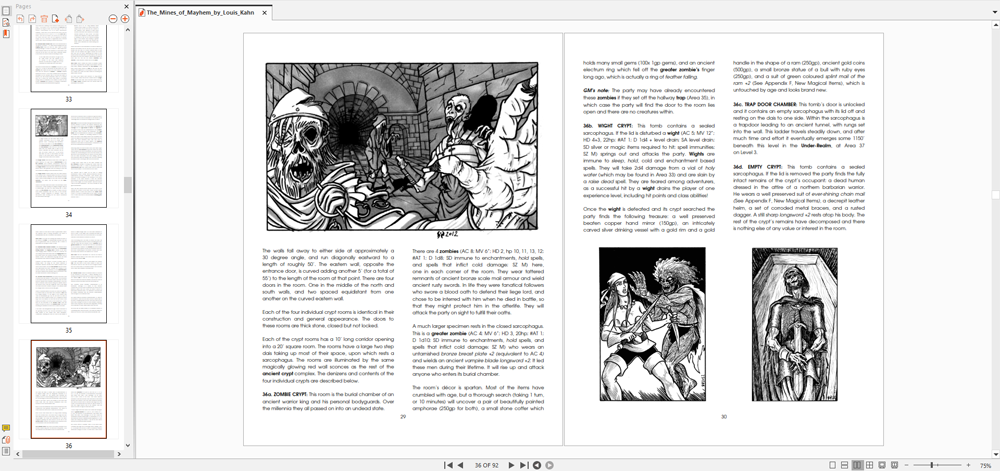Shrink page thumbnails with minus icon
Viewport: 1000px width, 471px height.
(111, 19)
